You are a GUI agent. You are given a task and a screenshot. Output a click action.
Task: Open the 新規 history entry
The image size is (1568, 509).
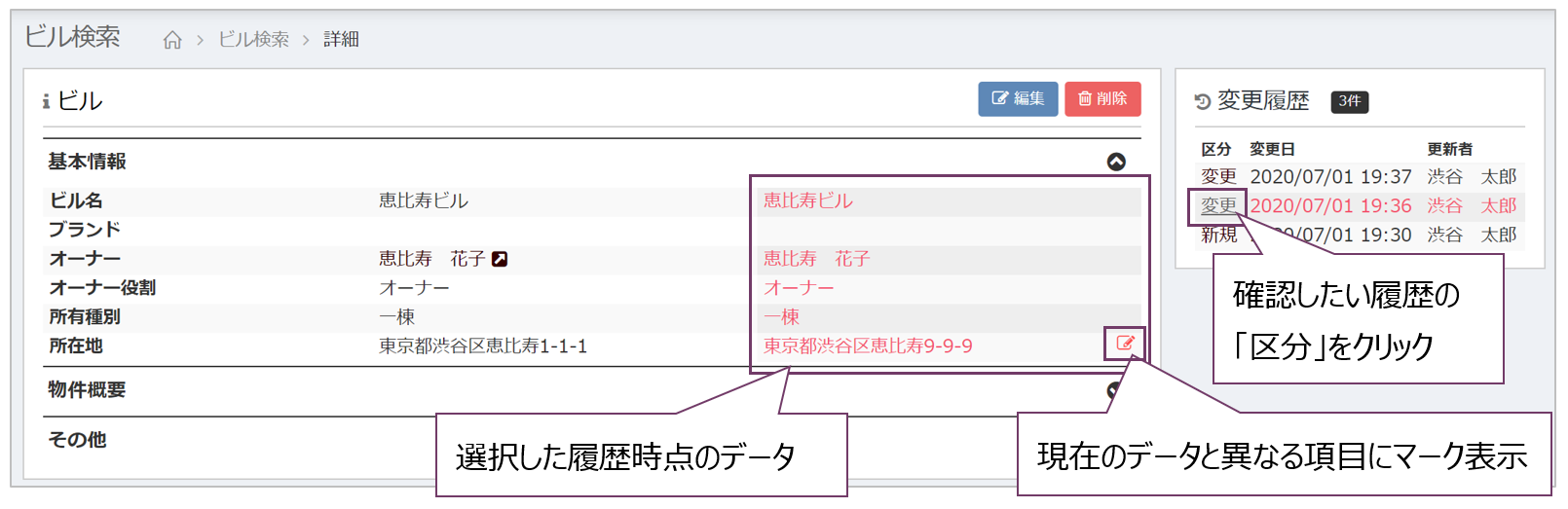(1217, 236)
